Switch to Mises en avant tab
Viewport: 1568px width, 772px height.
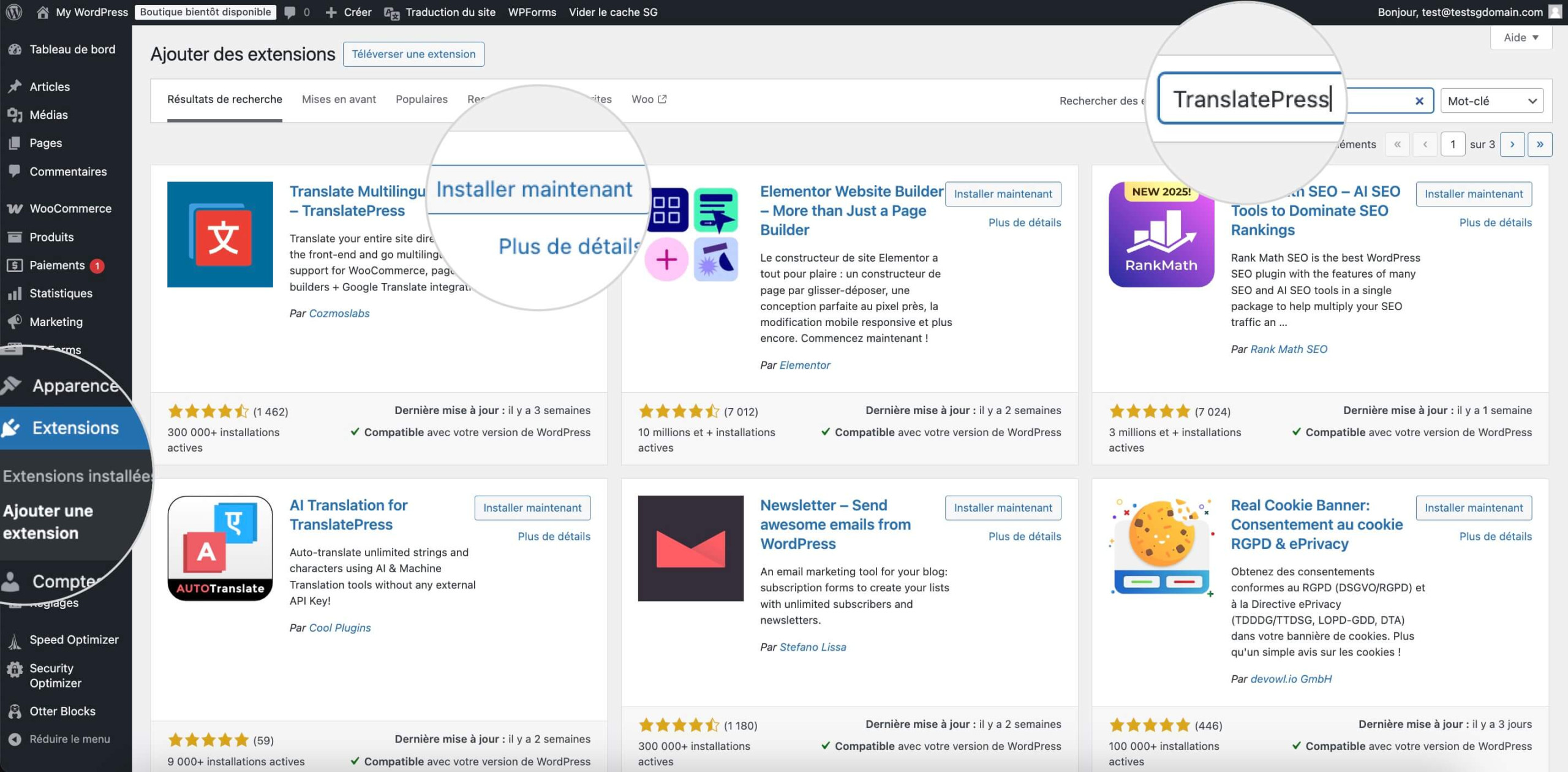339,99
